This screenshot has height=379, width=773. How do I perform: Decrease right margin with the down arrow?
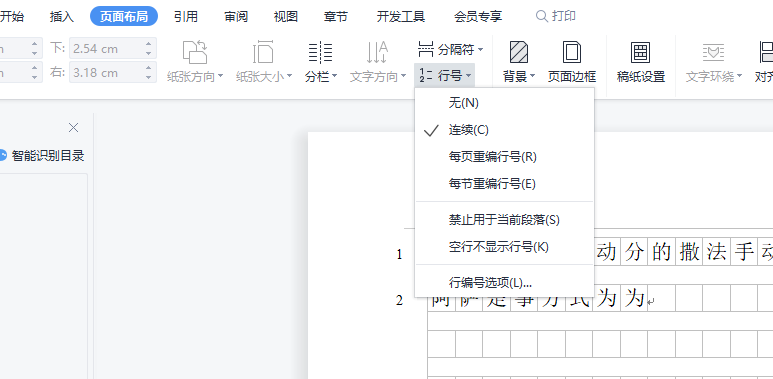pos(149,77)
